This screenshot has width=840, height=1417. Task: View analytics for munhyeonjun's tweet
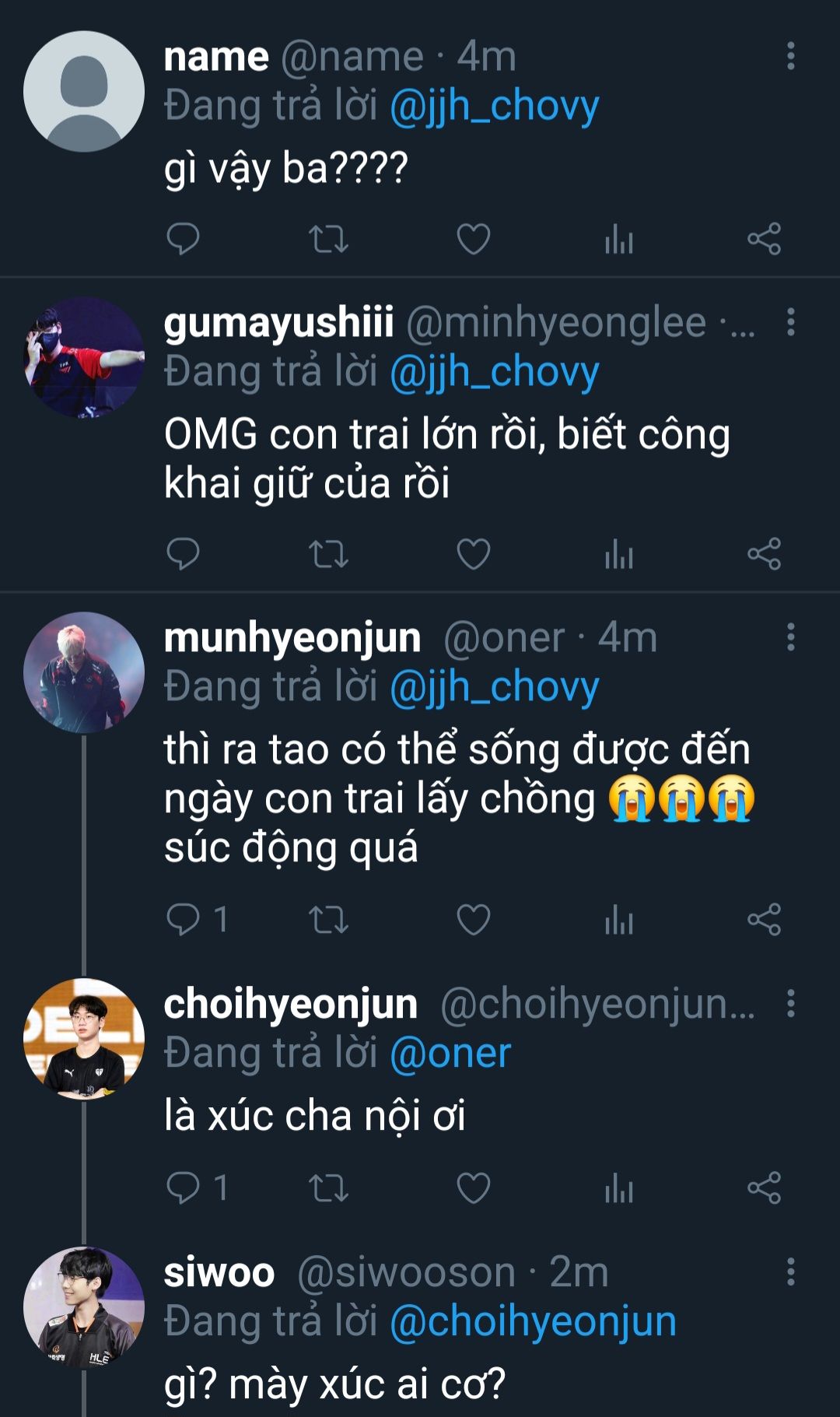click(619, 920)
